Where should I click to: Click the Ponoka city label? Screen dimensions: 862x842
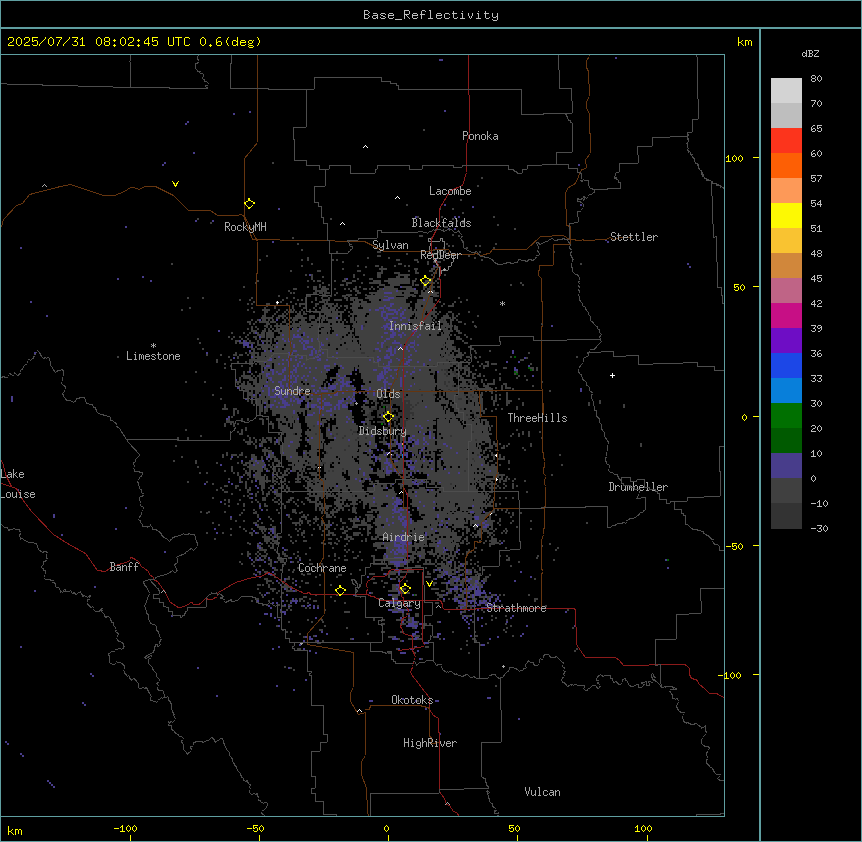click(x=480, y=136)
